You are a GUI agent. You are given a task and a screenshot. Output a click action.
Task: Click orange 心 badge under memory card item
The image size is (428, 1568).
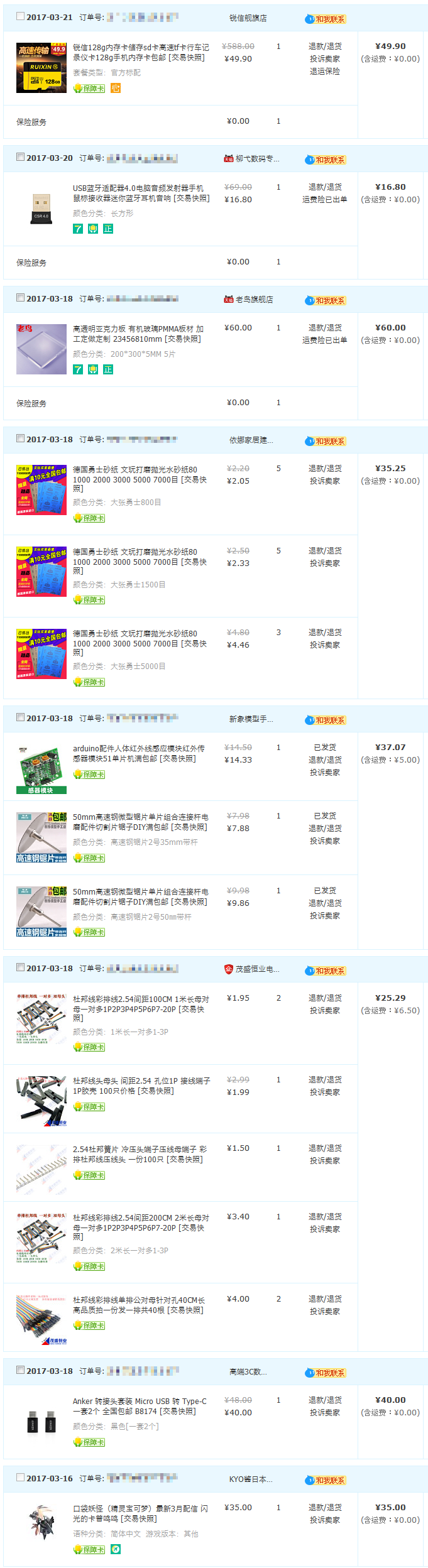click(116, 89)
